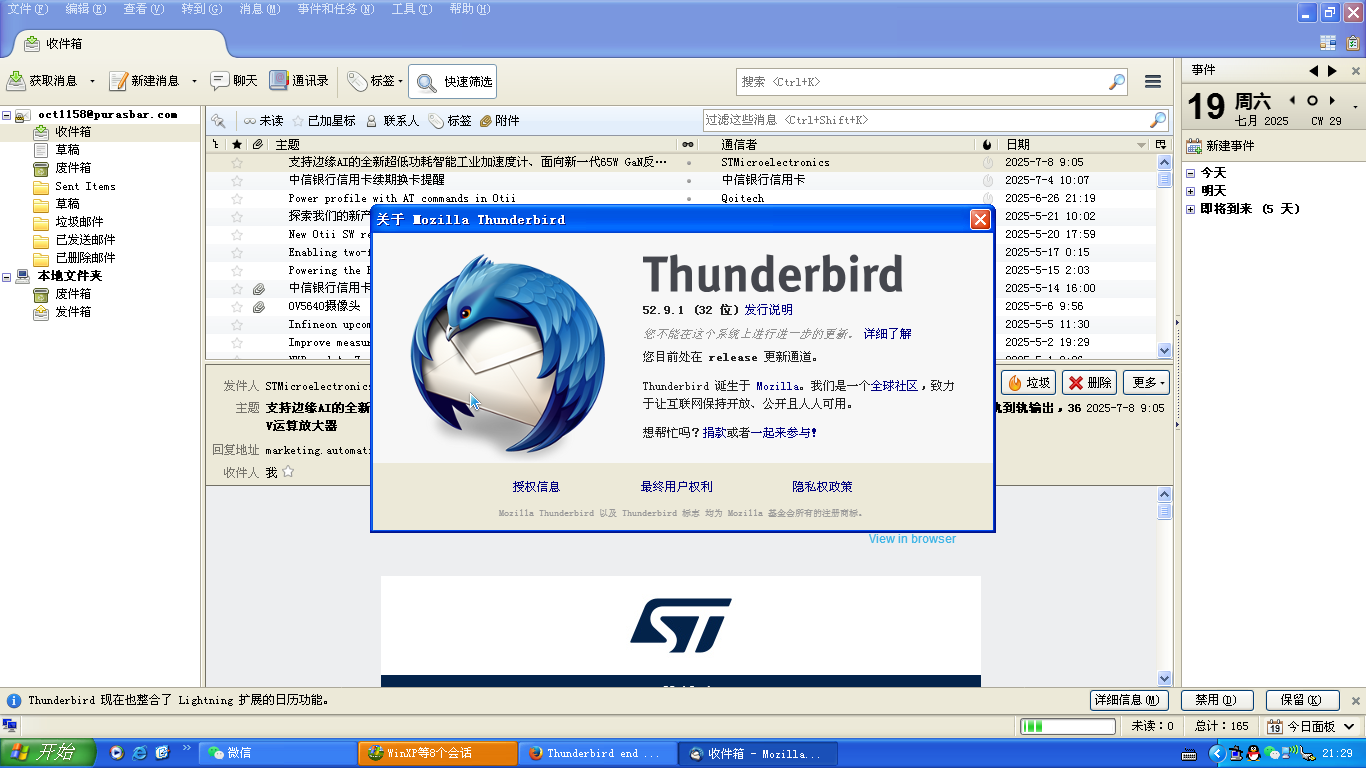
Task: Click the pin icon in quick filter bar
Action: tap(218, 120)
